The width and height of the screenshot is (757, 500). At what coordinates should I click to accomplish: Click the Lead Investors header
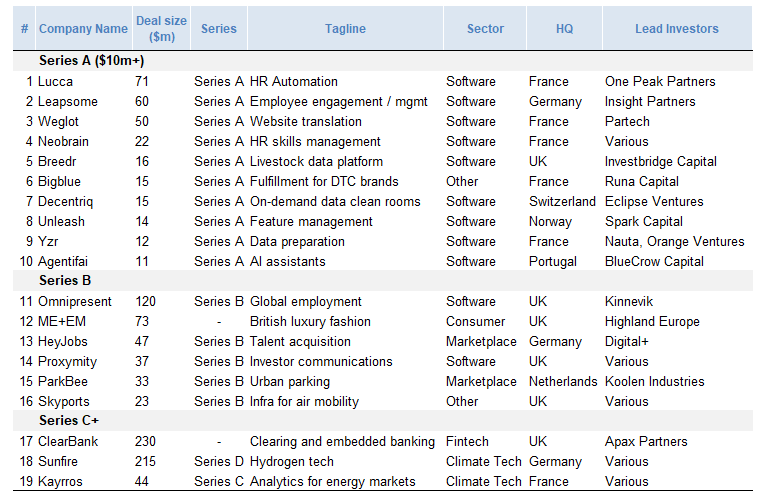(x=677, y=29)
